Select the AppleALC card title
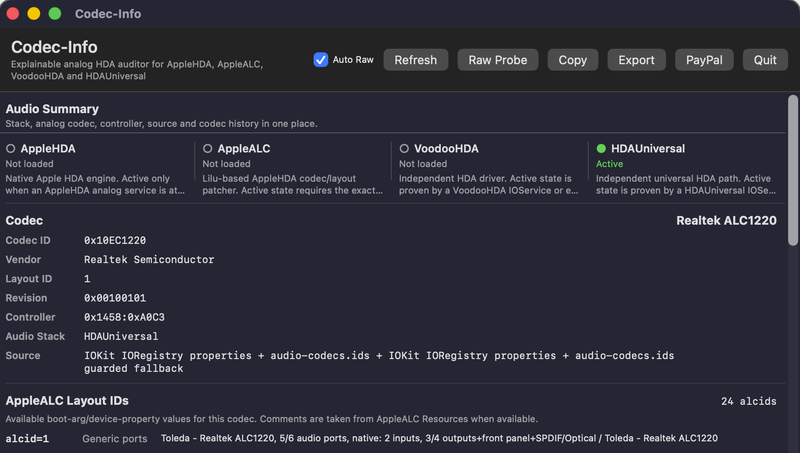This screenshot has width=800, height=453. (244, 148)
